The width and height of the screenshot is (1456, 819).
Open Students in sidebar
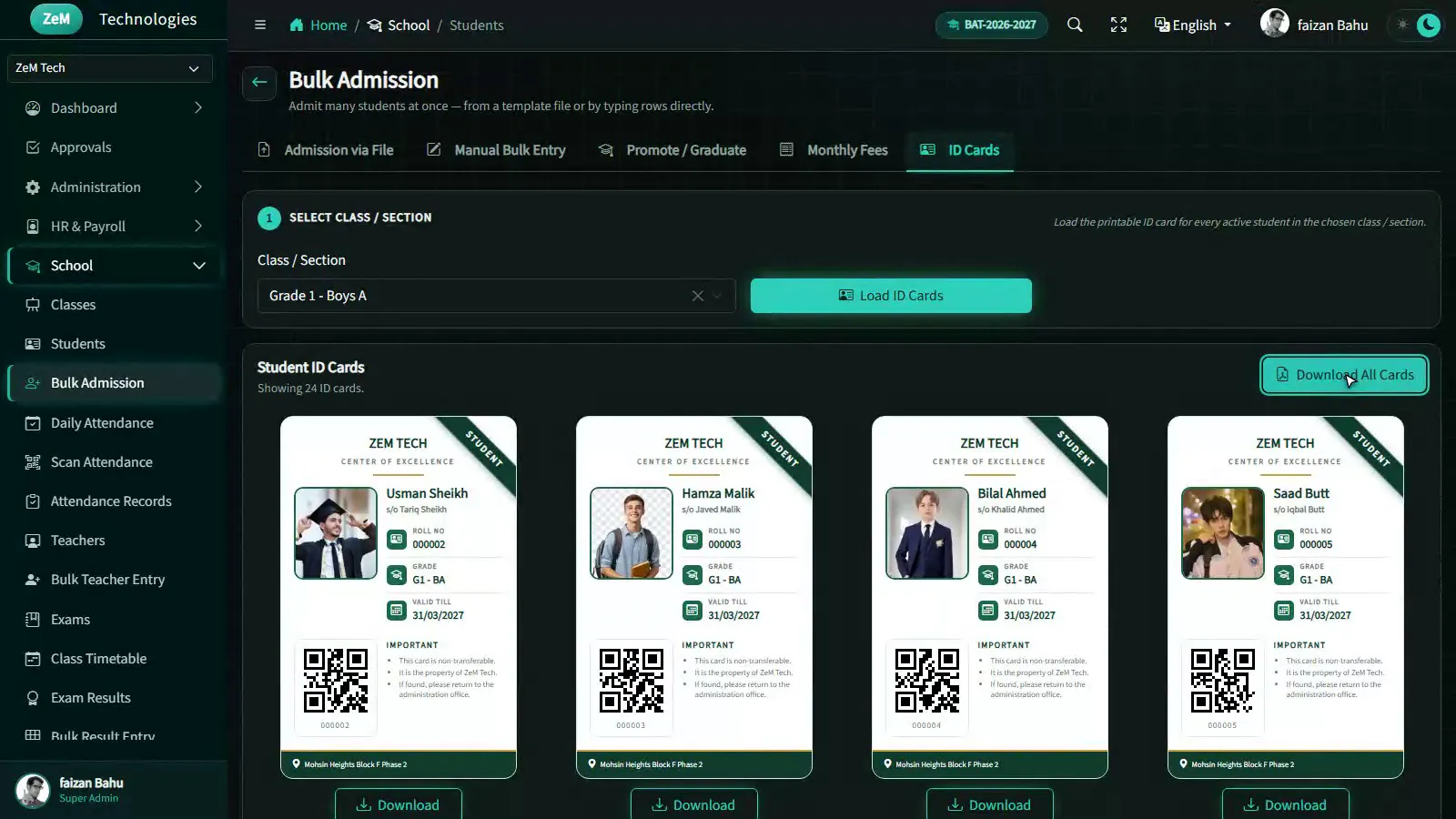tap(114, 344)
